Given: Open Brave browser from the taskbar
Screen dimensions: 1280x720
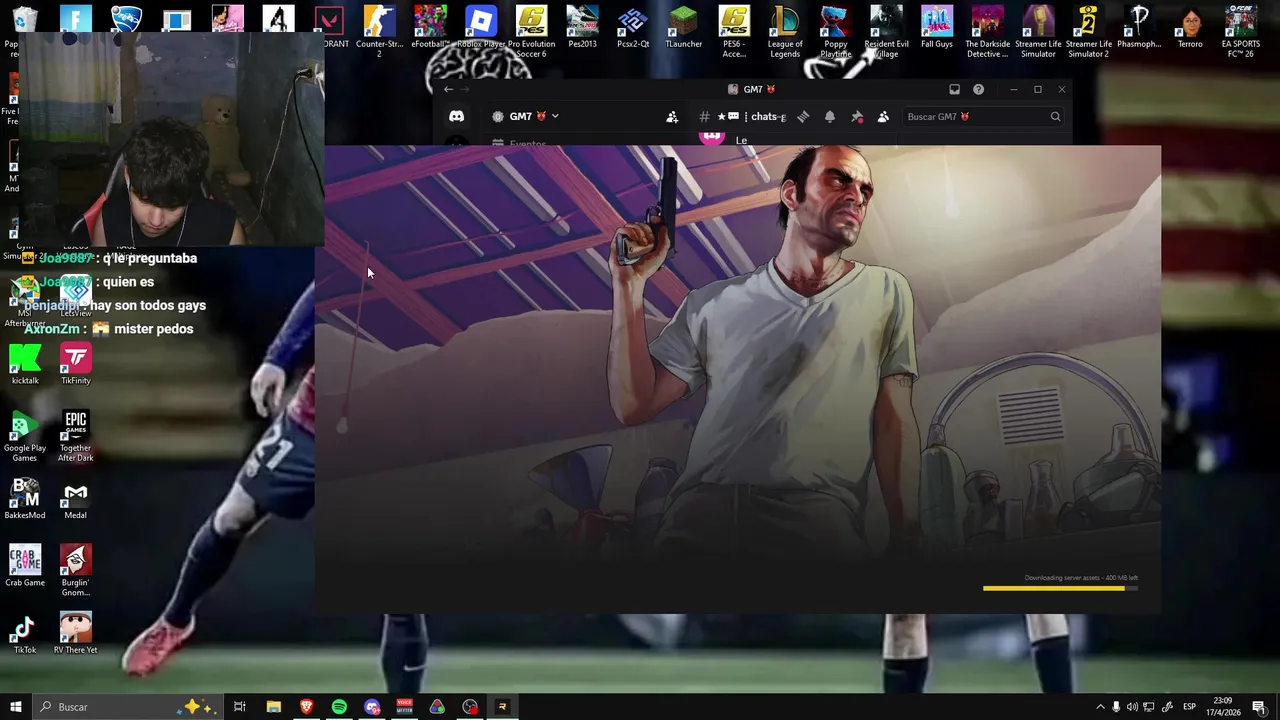Looking at the screenshot, I should click(306, 707).
